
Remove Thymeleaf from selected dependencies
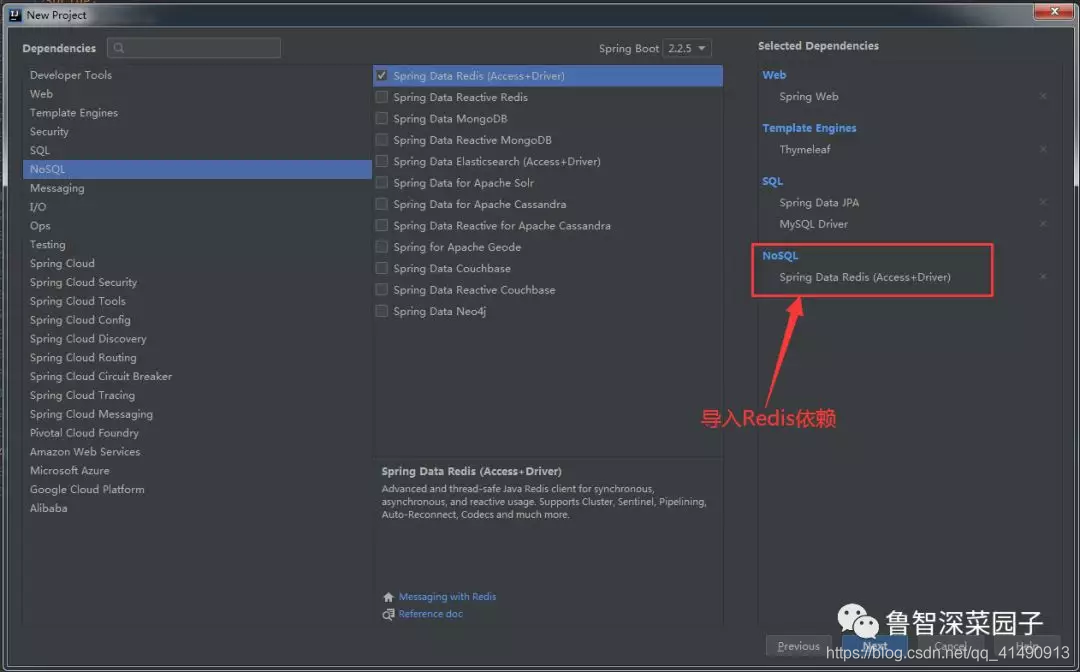click(1043, 149)
